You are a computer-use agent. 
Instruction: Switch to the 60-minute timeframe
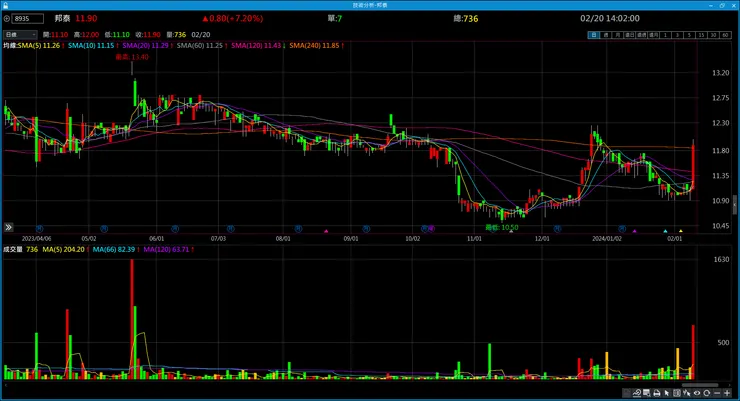click(x=725, y=35)
